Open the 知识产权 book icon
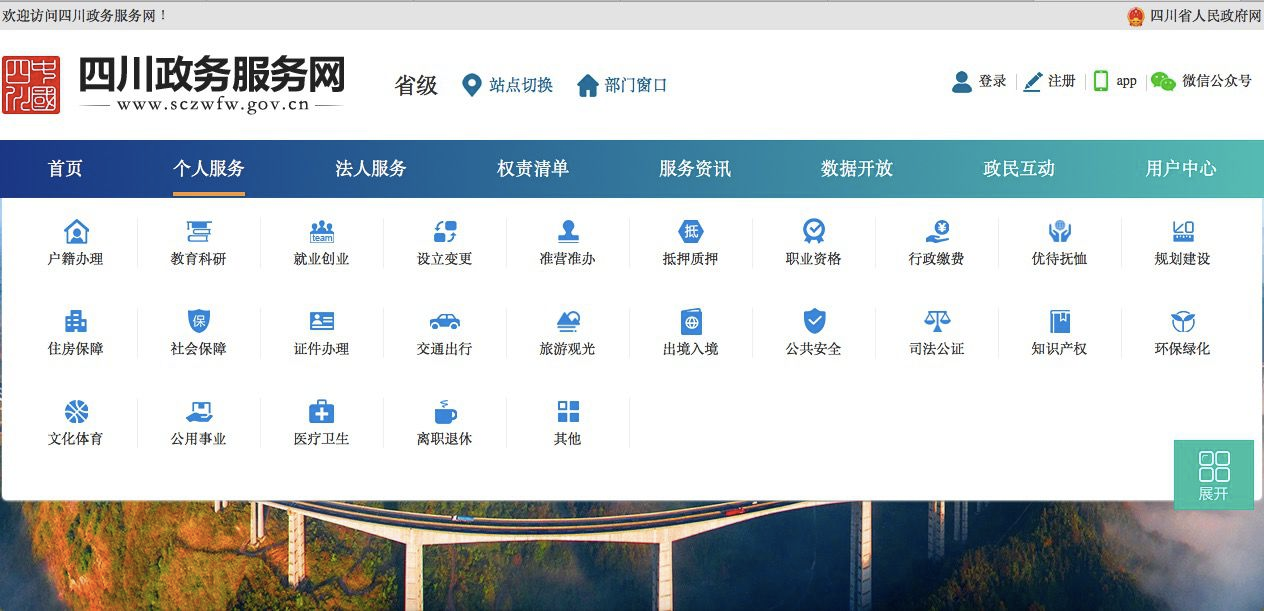The image size is (1264, 611). coord(1060,321)
